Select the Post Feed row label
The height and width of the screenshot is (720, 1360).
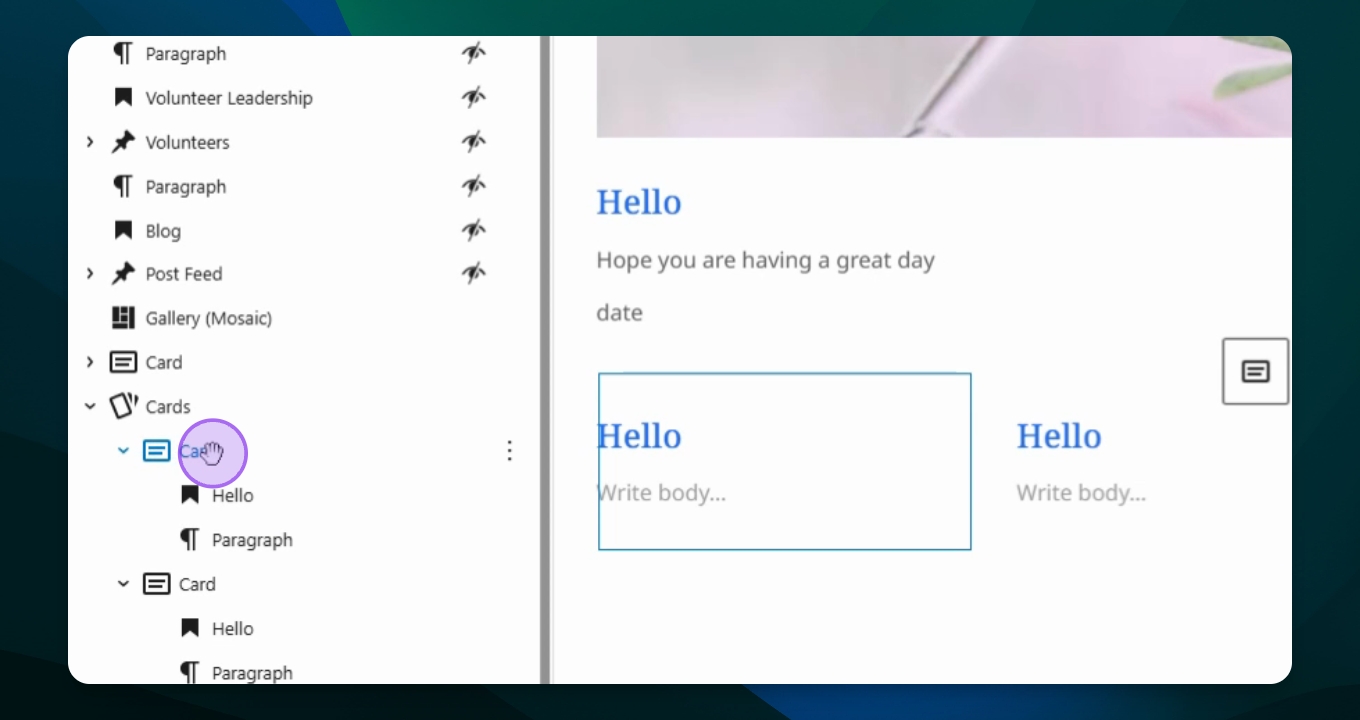(184, 274)
